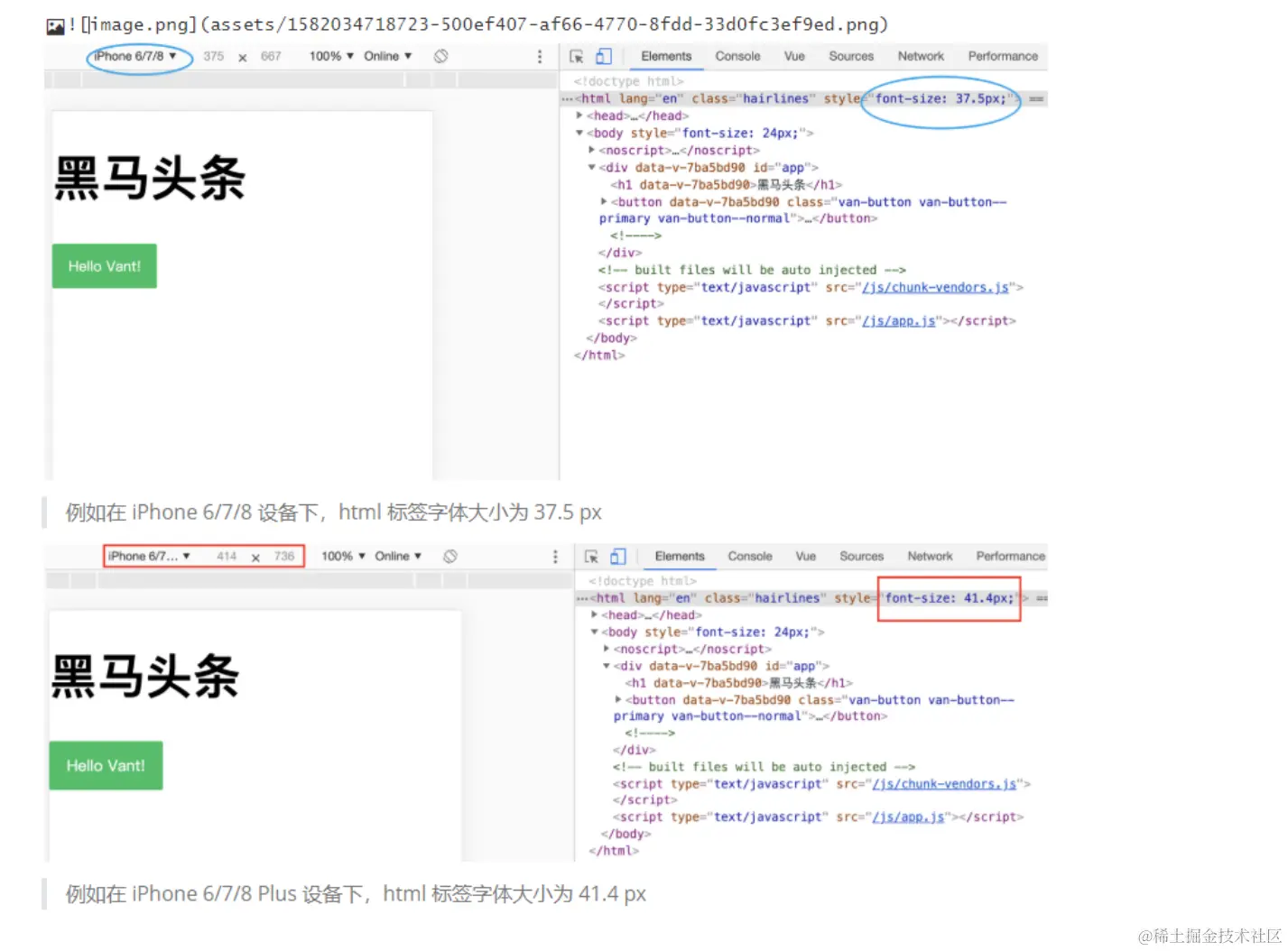The height and width of the screenshot is (951, 1288).
Task: Click the 黑马头条 heading in the 414-wide preview
Action: (145, 677)
